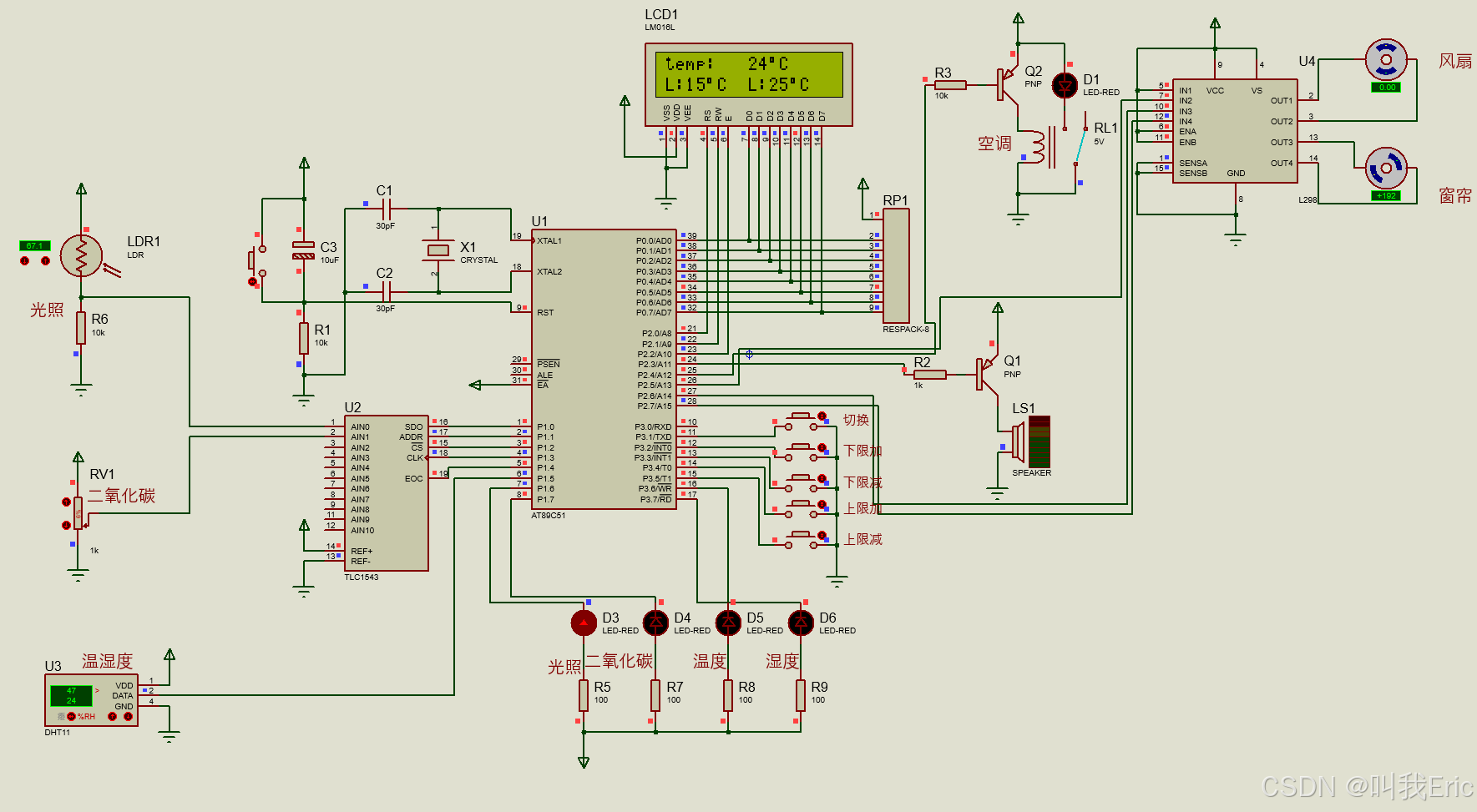Select capacitor C1 30pF
Screen dimensions: 1477x812
coord(386,209)
